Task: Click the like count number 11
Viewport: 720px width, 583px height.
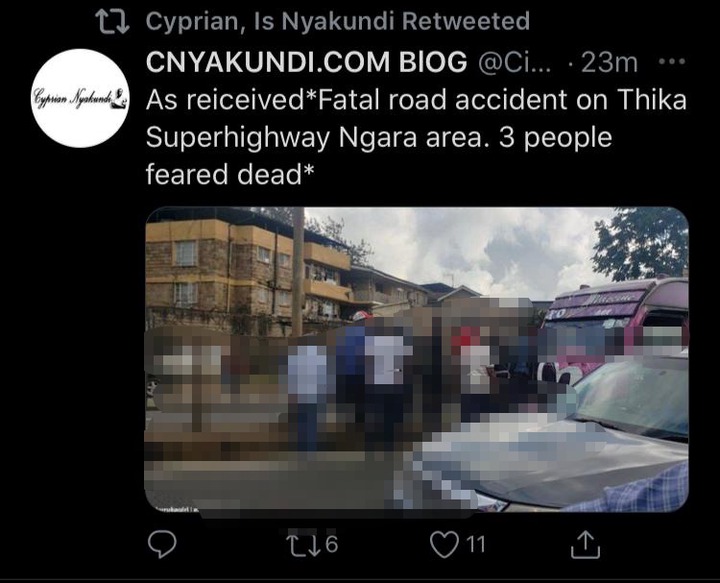Action: (x=476, y=545)
